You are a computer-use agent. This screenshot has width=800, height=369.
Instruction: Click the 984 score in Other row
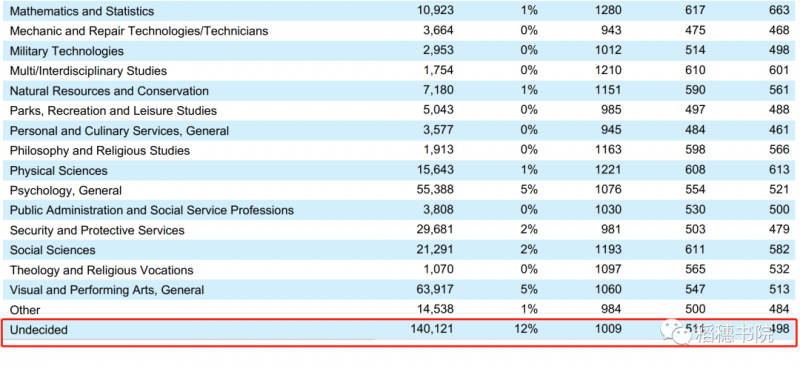coord(611,309)
